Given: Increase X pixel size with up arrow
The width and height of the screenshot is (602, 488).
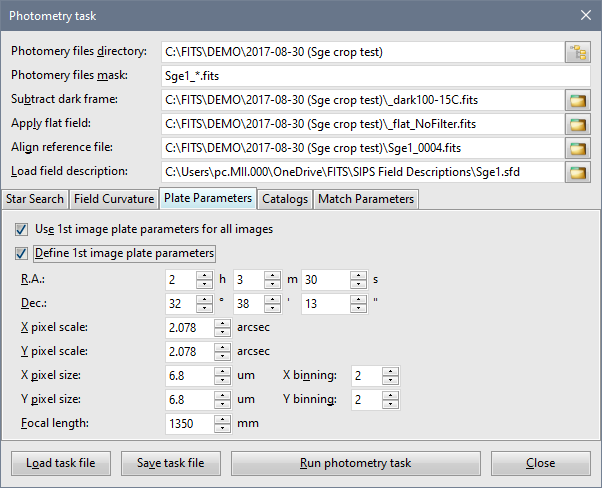Looking at the screenshot, I should point(222,371).
